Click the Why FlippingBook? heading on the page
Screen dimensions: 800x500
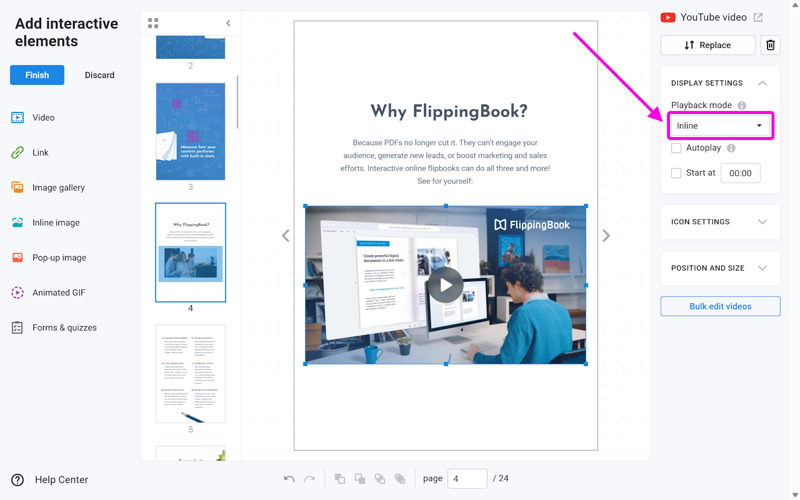[448, 111]
